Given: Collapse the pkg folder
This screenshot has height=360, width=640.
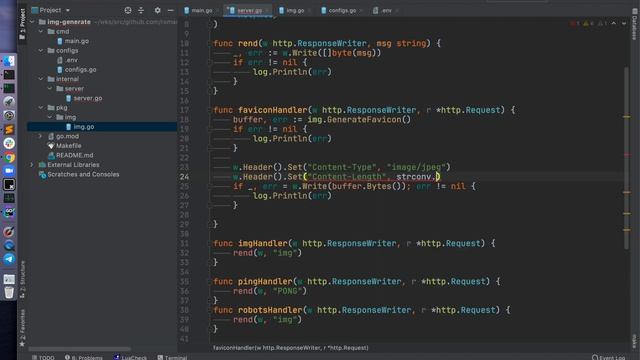Looking at the screenshot, I should [41, 108].
